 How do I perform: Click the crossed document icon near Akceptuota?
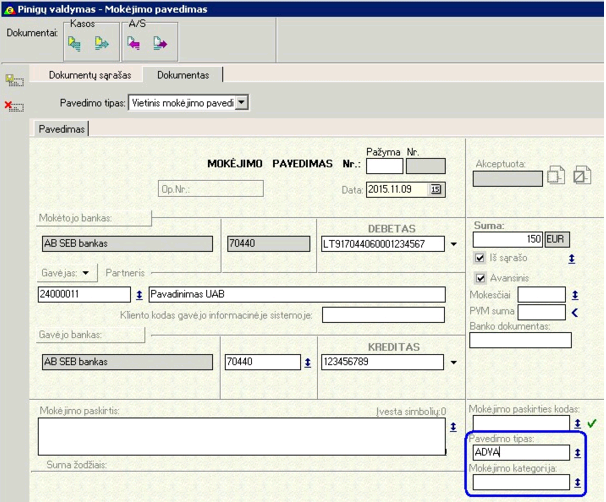coord(582,175)
